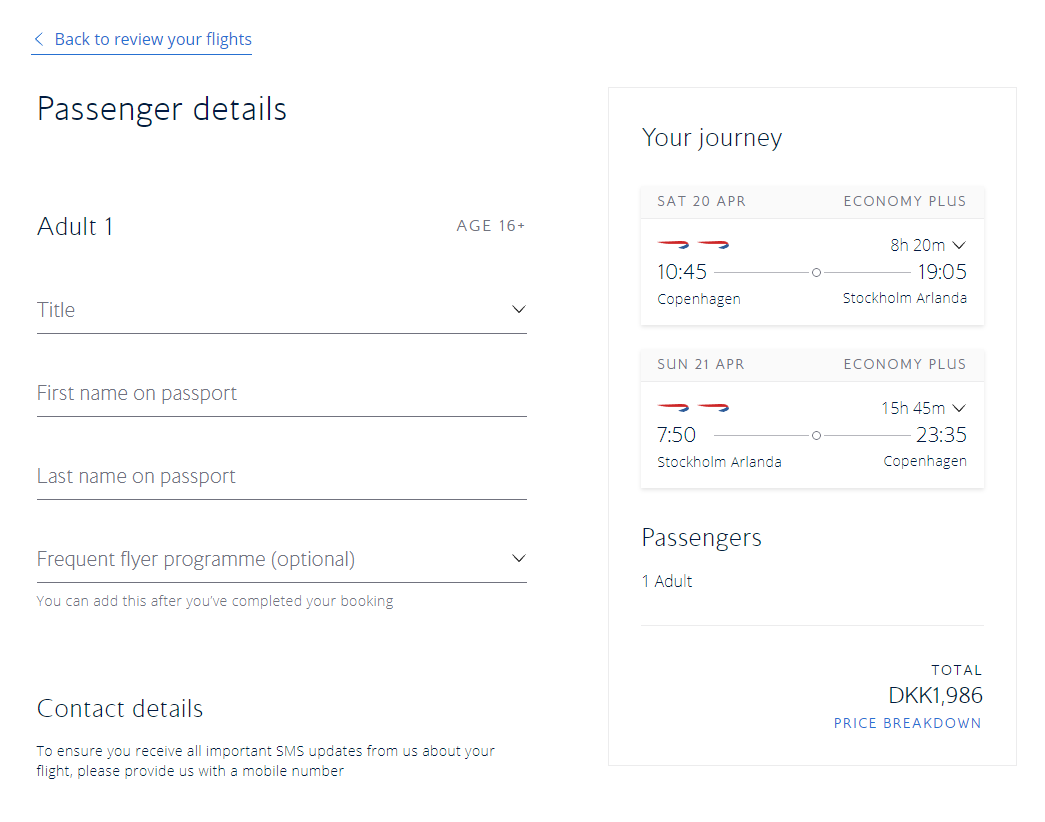Click the 19:05 Stockholm Arlanda arrival time

pyautogui.click(x=942, y=272)
